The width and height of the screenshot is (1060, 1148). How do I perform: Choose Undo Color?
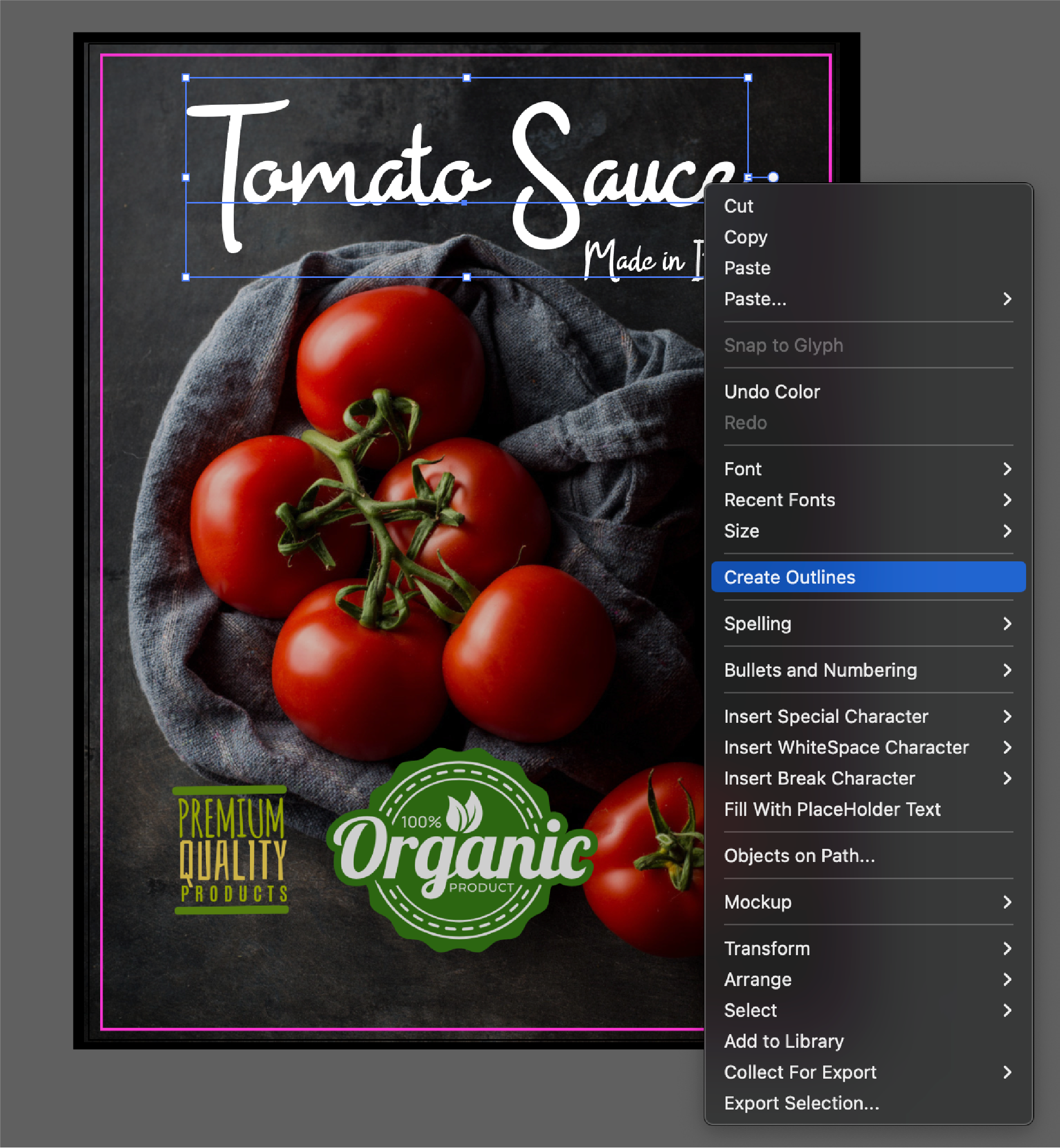(772, 392)
